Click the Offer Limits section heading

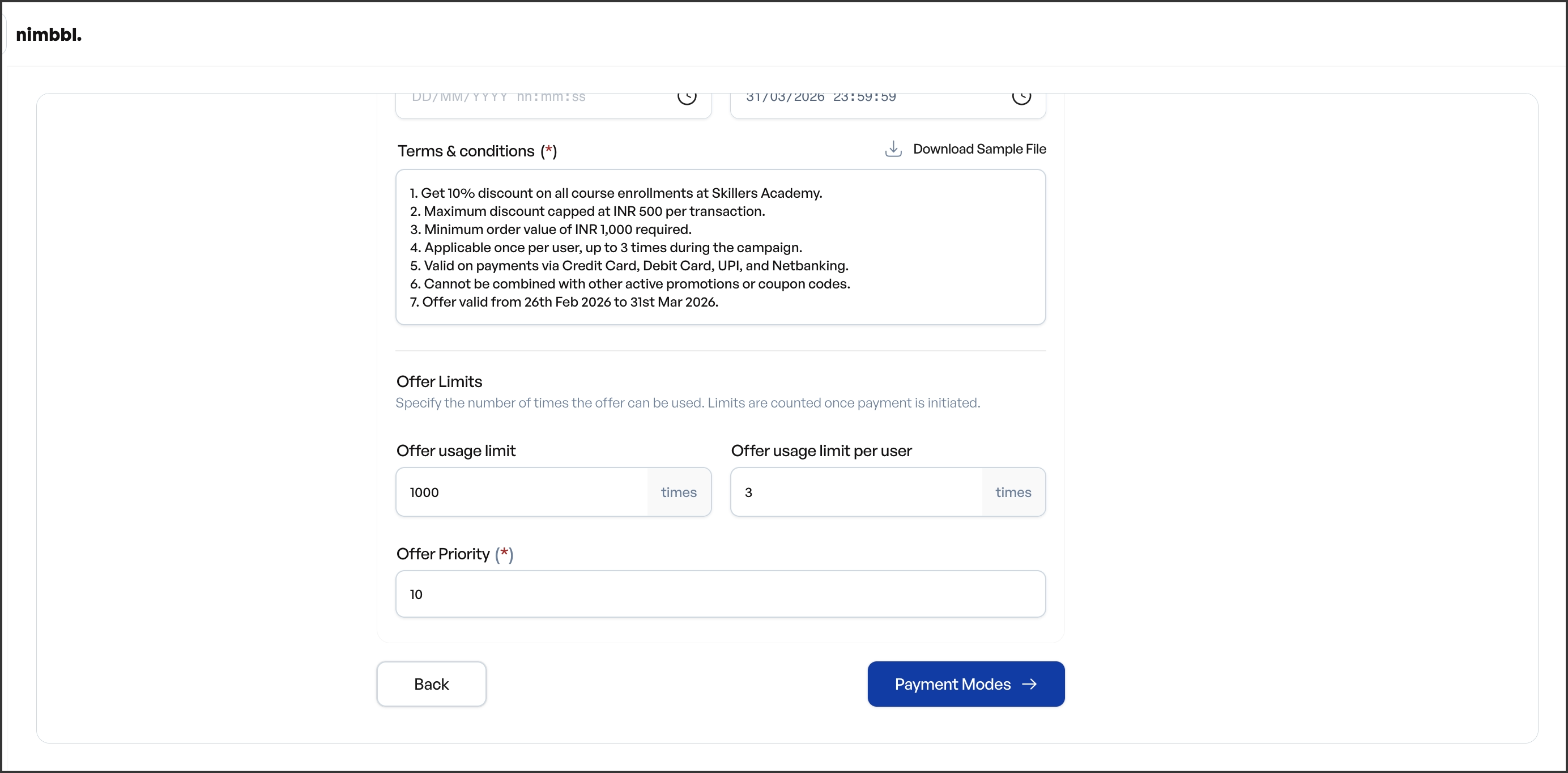(439, 381)
